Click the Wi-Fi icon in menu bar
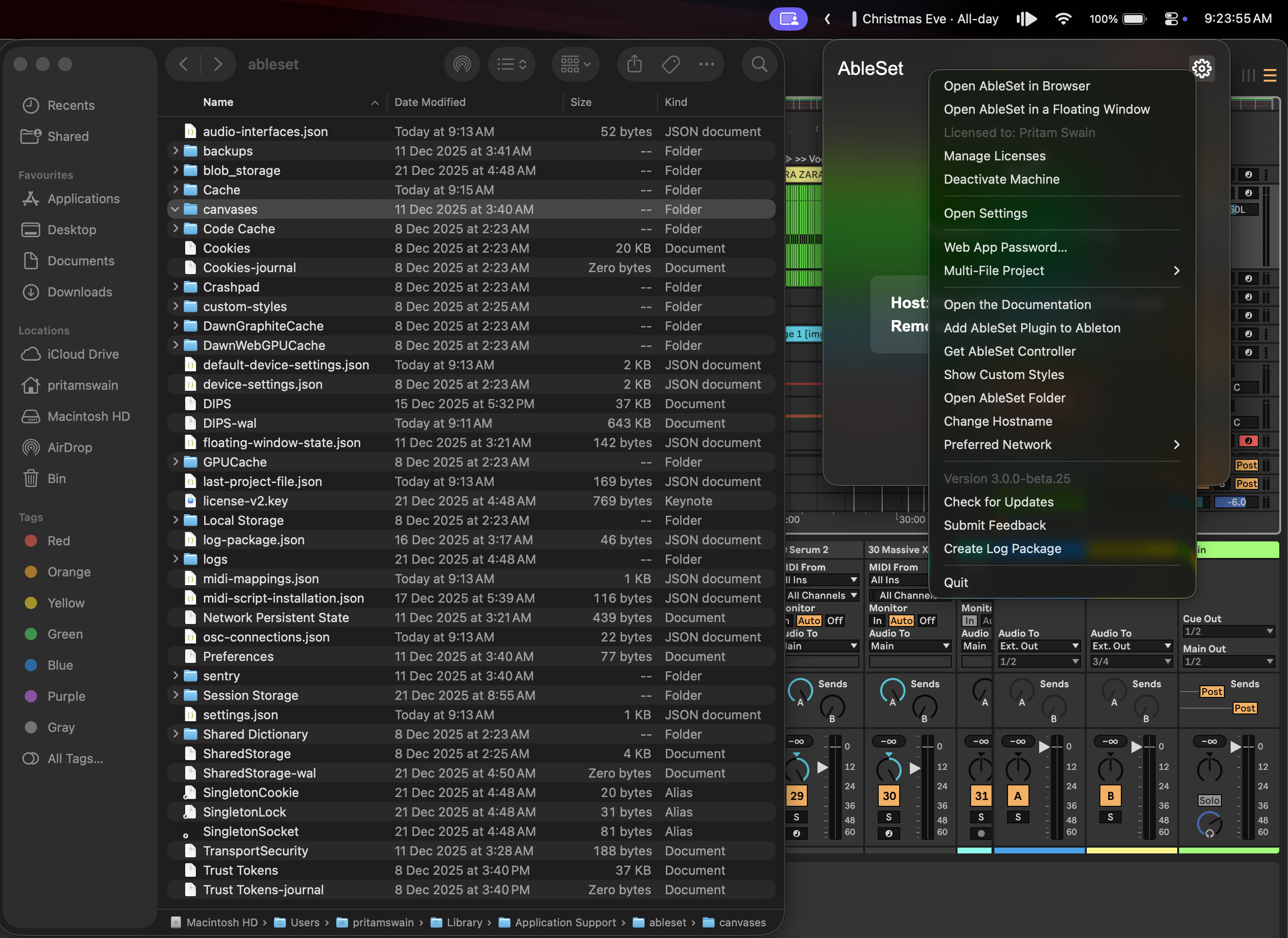The image size is (1288, 938). click(1062, 19)
